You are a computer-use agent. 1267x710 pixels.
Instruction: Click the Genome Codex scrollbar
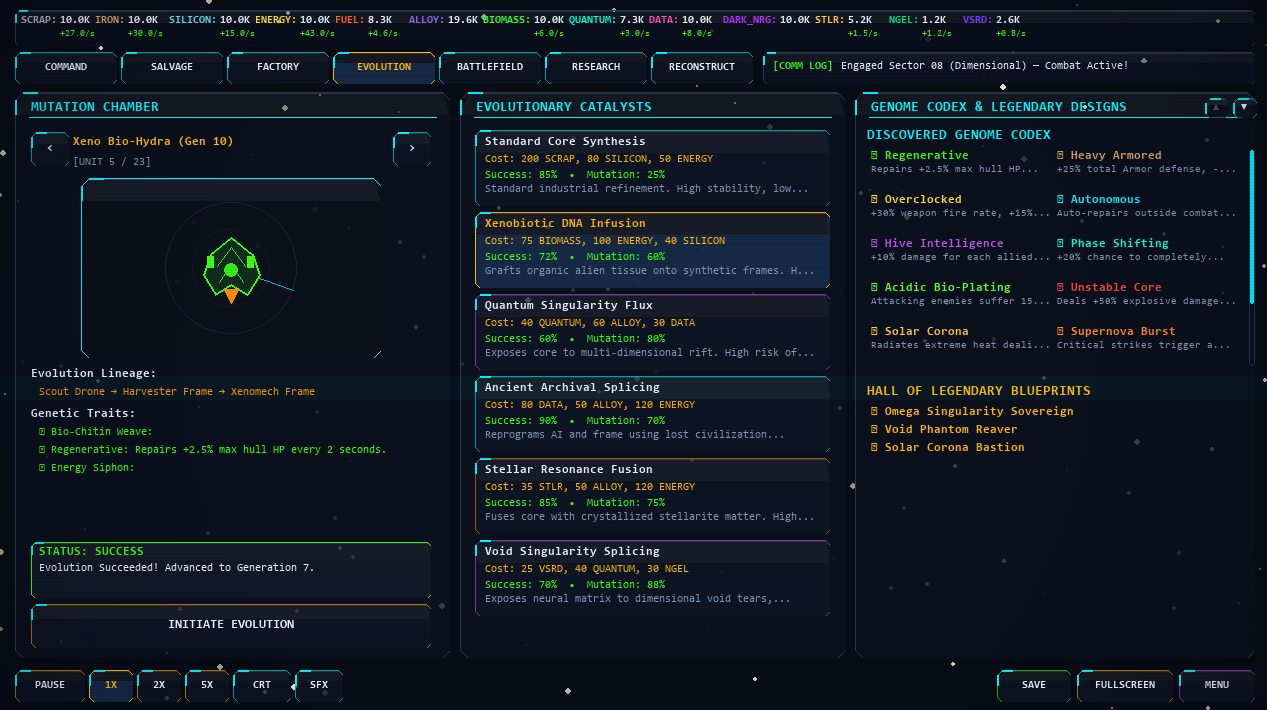coord(1251,227)
